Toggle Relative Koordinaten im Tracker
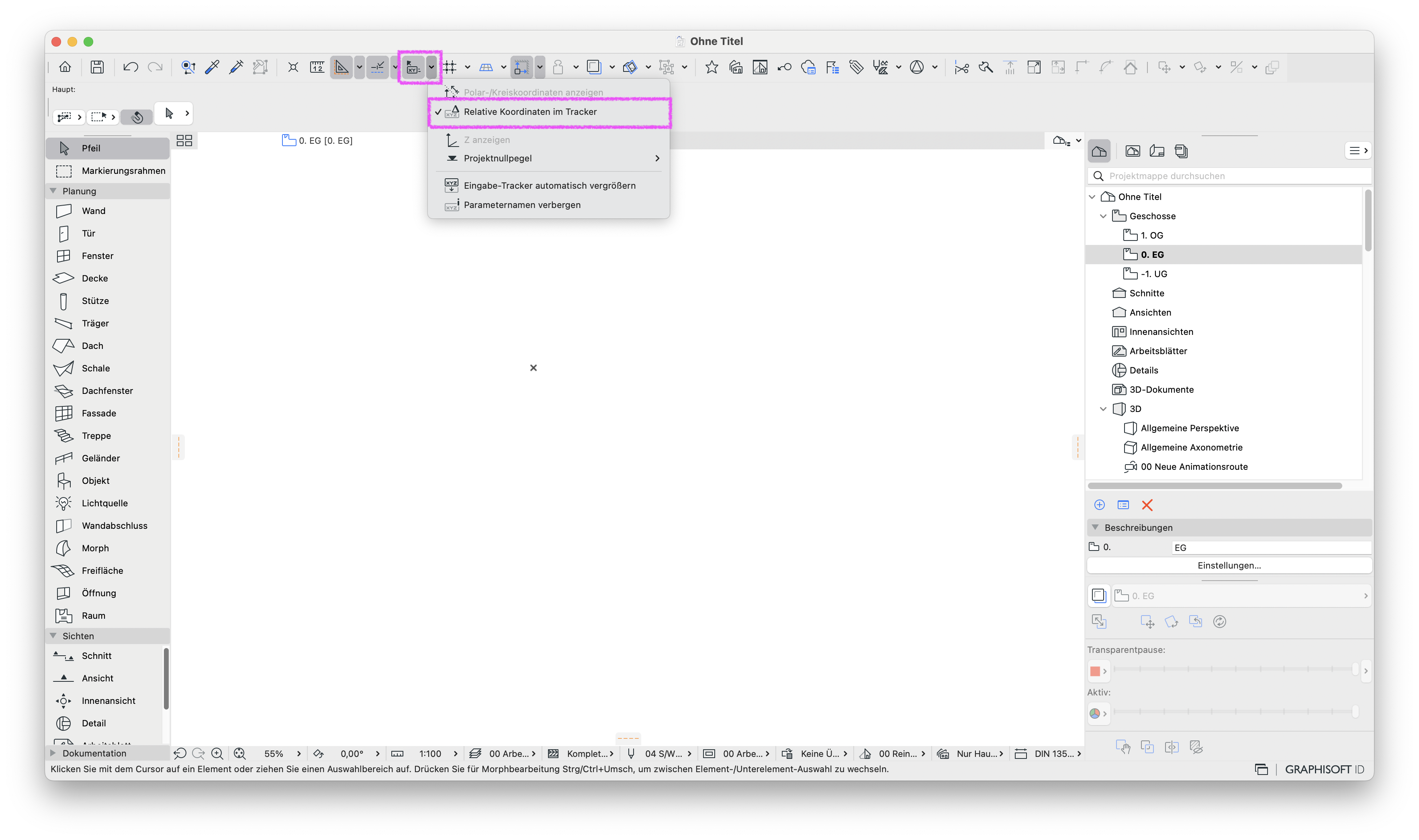The image size is (1419, 840). [x=549, y=112]
